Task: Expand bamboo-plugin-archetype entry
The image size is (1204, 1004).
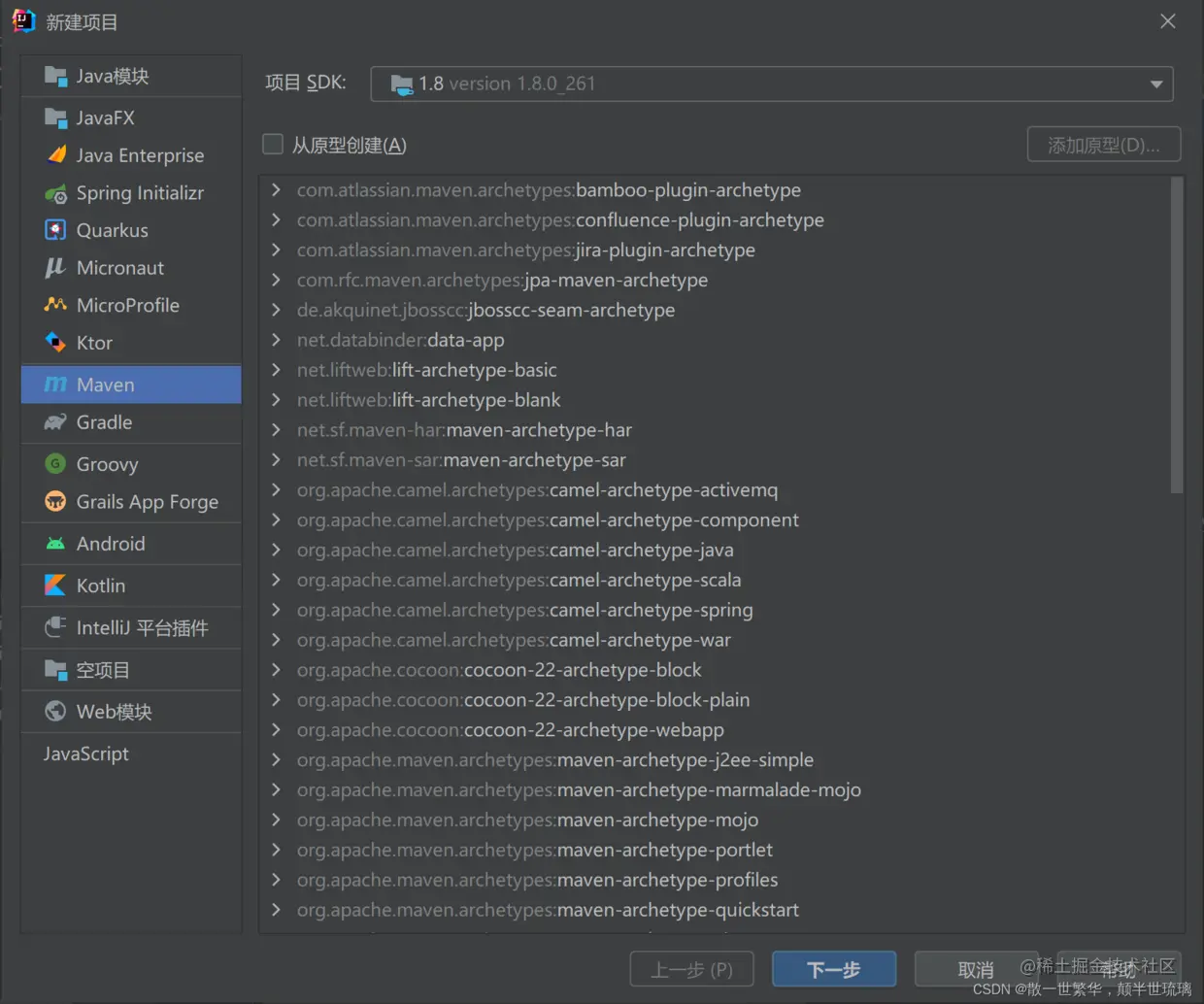Action: tap(276, 189)
